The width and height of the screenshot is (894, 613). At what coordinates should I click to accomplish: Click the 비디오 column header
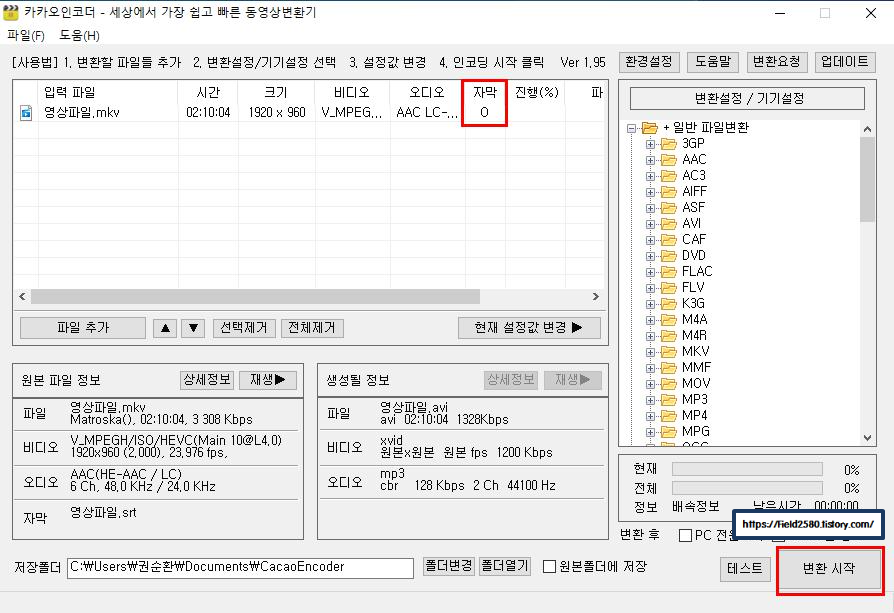point(352,92)
